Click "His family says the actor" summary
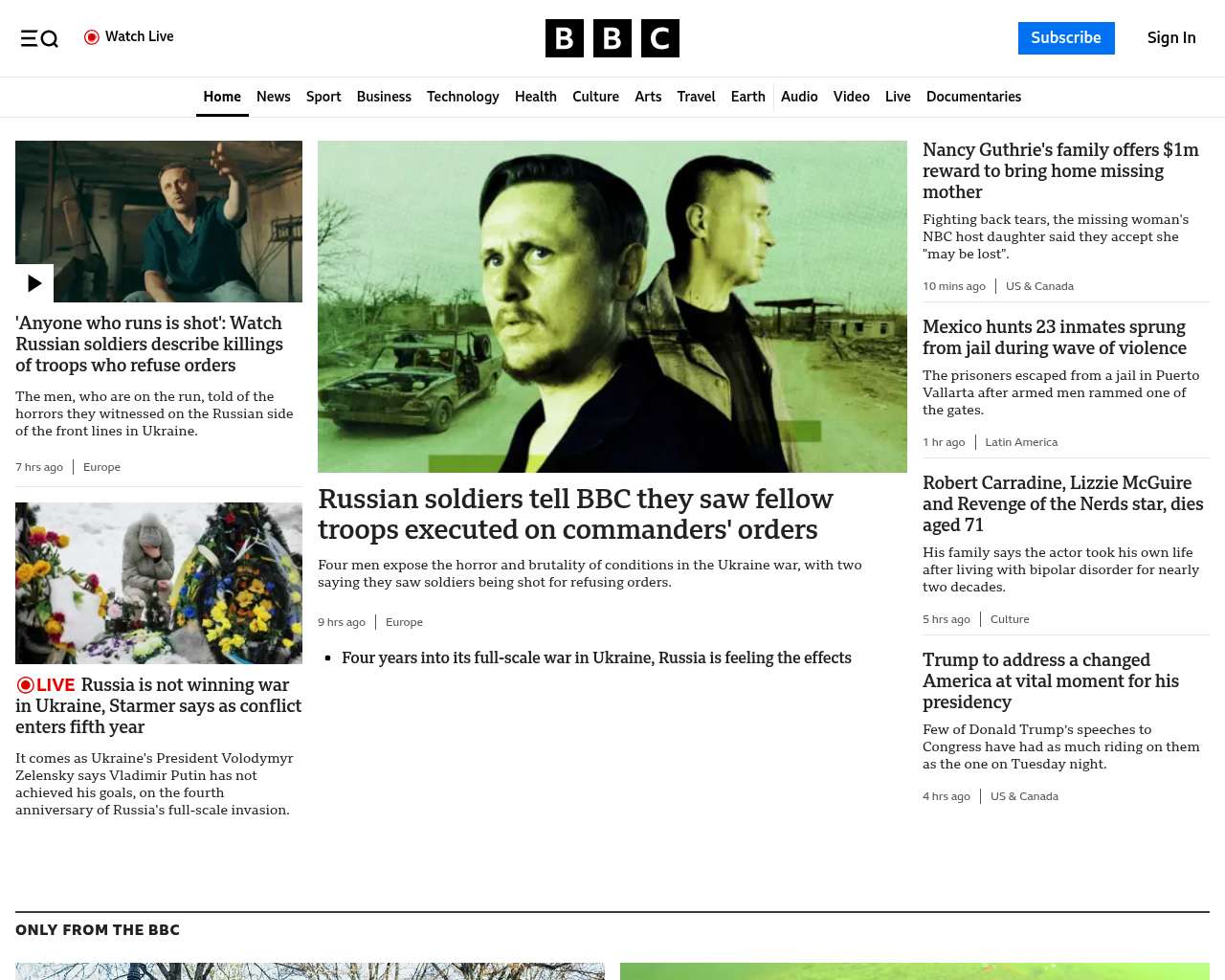1225x980 pixels. click(x=1060, y=569)
